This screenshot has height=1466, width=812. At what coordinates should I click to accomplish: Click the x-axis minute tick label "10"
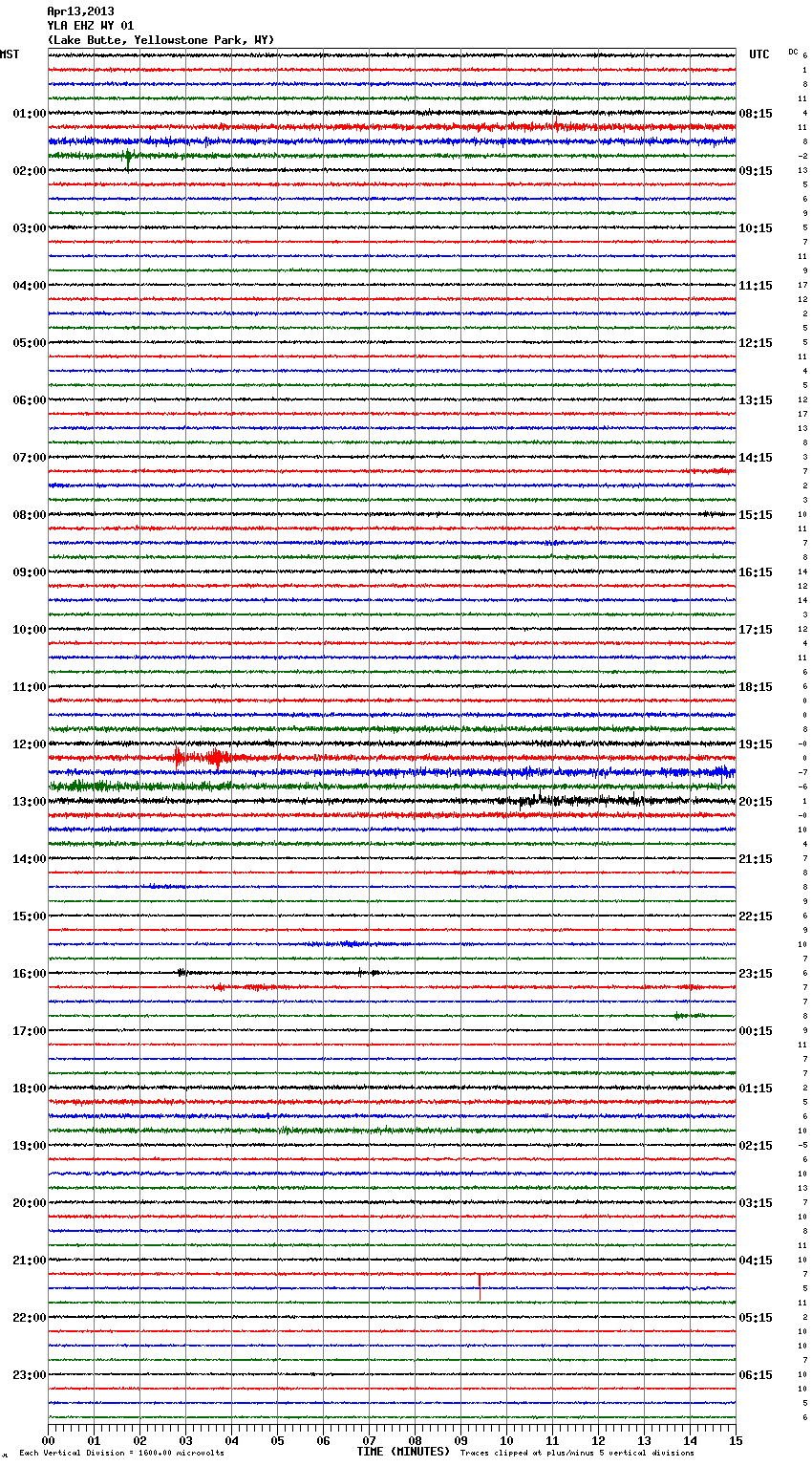506,1440
